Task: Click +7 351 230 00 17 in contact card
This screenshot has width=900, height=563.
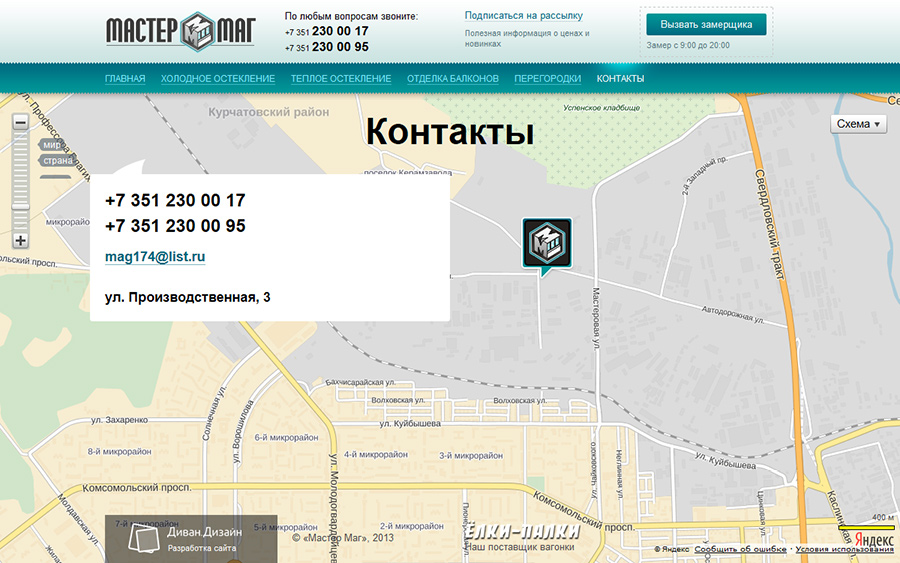Action: click(175, 200)
